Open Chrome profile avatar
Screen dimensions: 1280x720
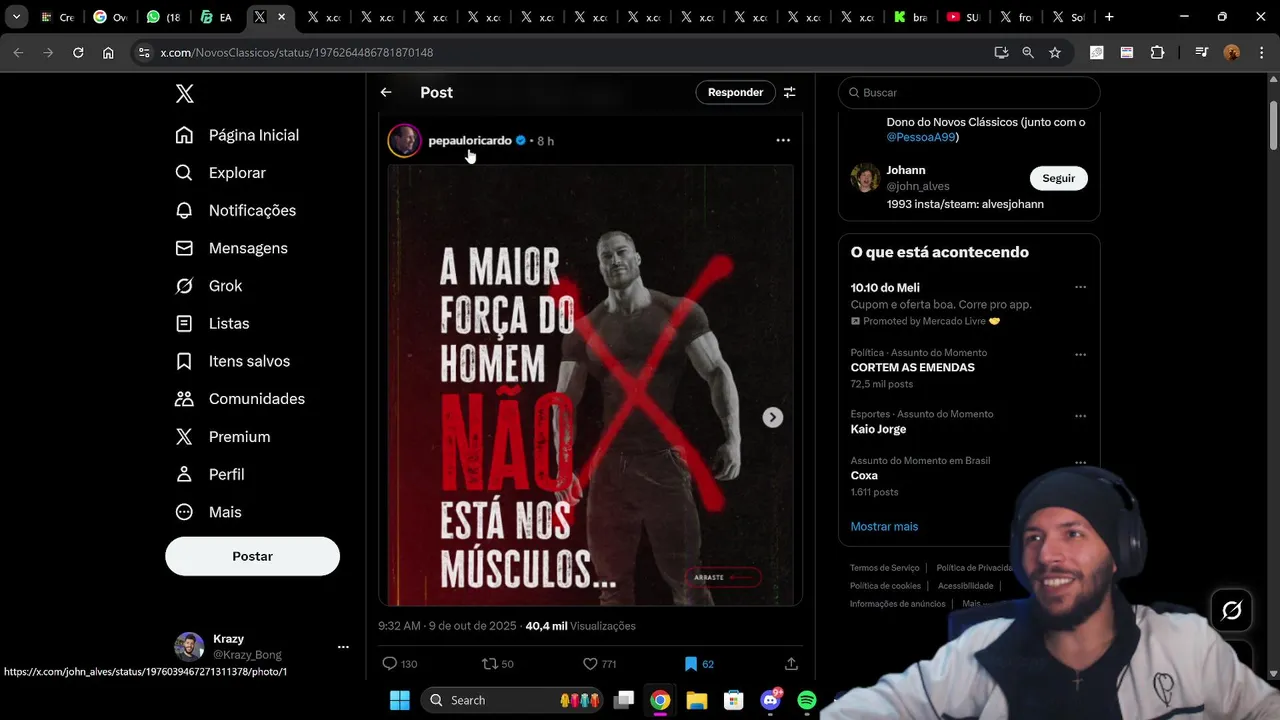pyautogui.click(x=1232, y=52)
